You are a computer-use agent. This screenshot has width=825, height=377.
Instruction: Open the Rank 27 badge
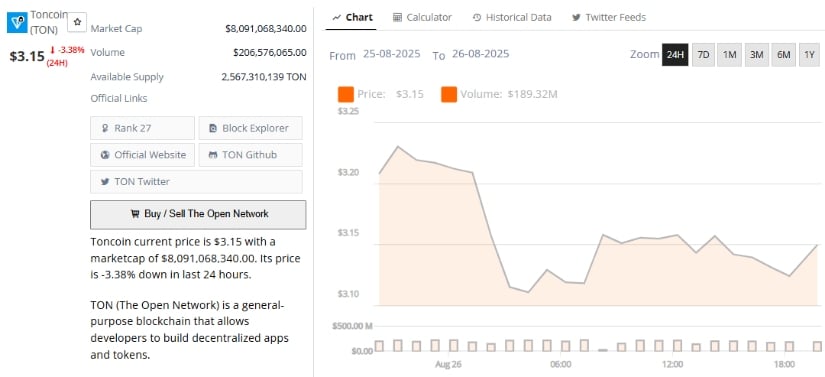click(x=142, y=128)
